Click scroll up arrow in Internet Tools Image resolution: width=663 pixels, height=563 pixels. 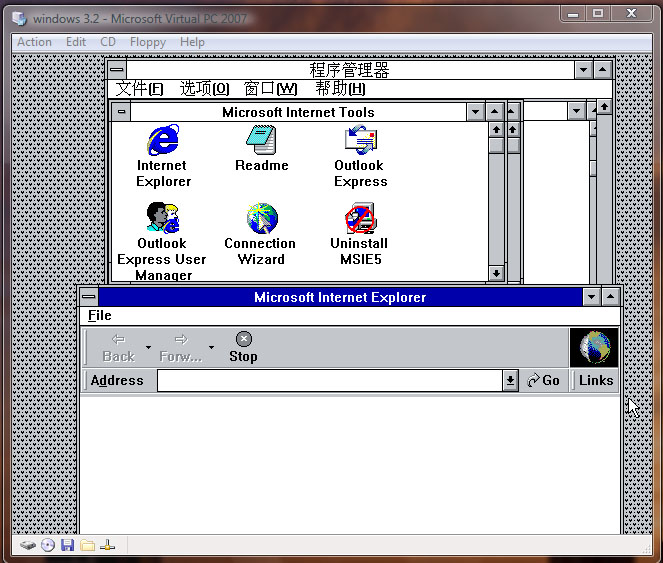click(x=496, y=129)
